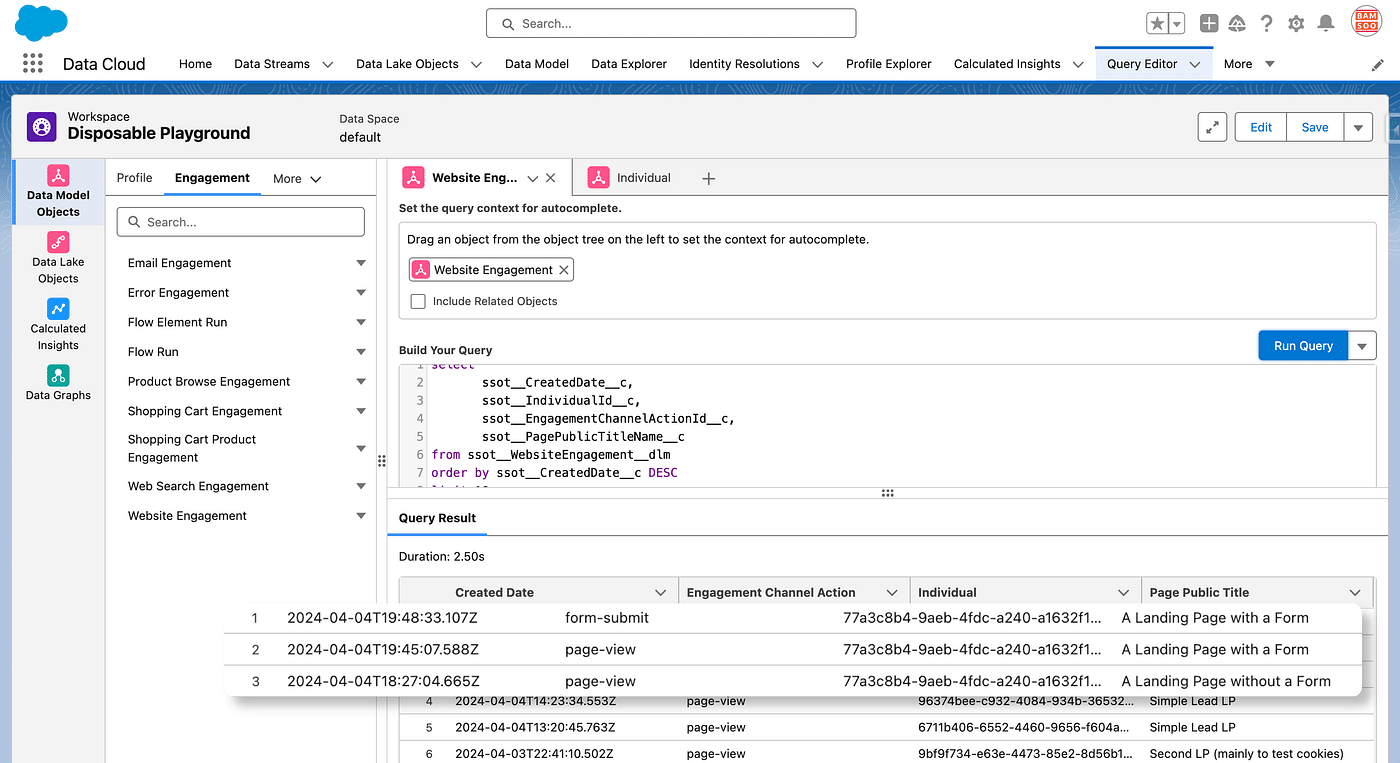Add a new query tab
This screenshot has width=1400, height=763.
[x=708, y=178]
